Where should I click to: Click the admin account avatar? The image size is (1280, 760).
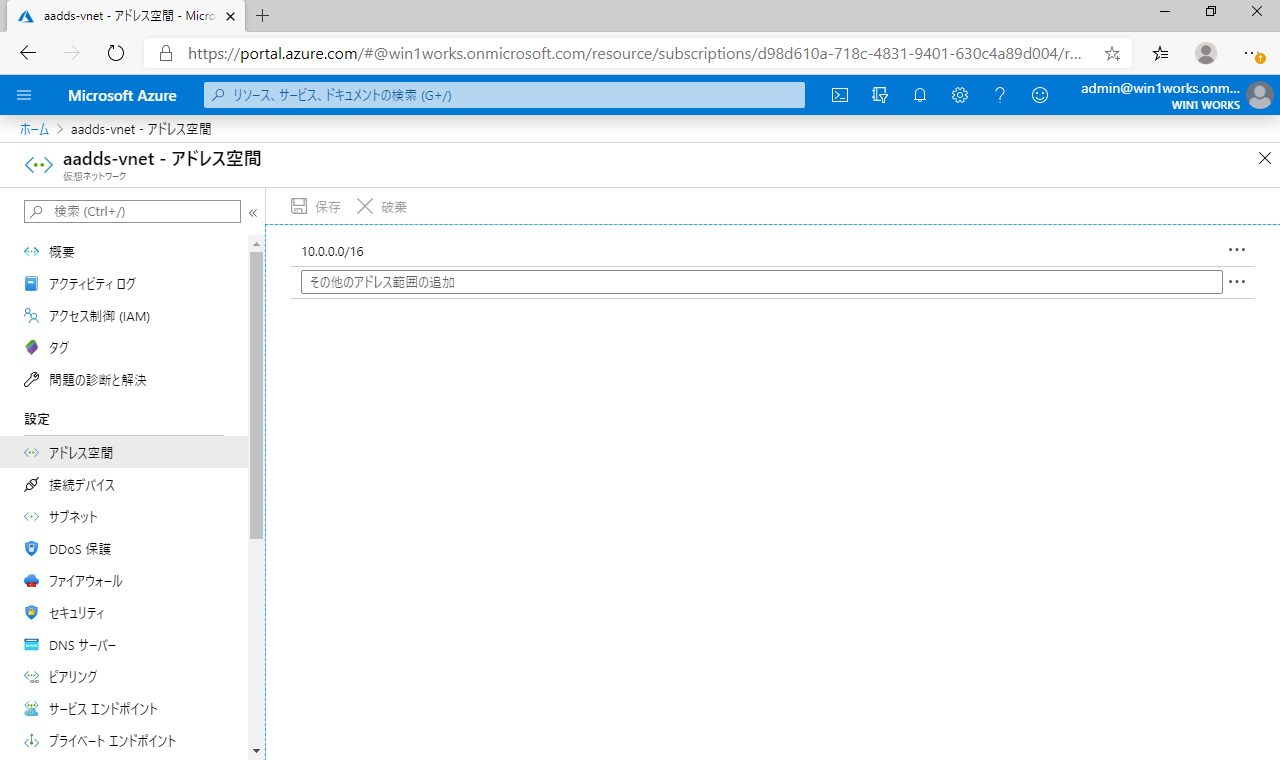click(1260, 95)
